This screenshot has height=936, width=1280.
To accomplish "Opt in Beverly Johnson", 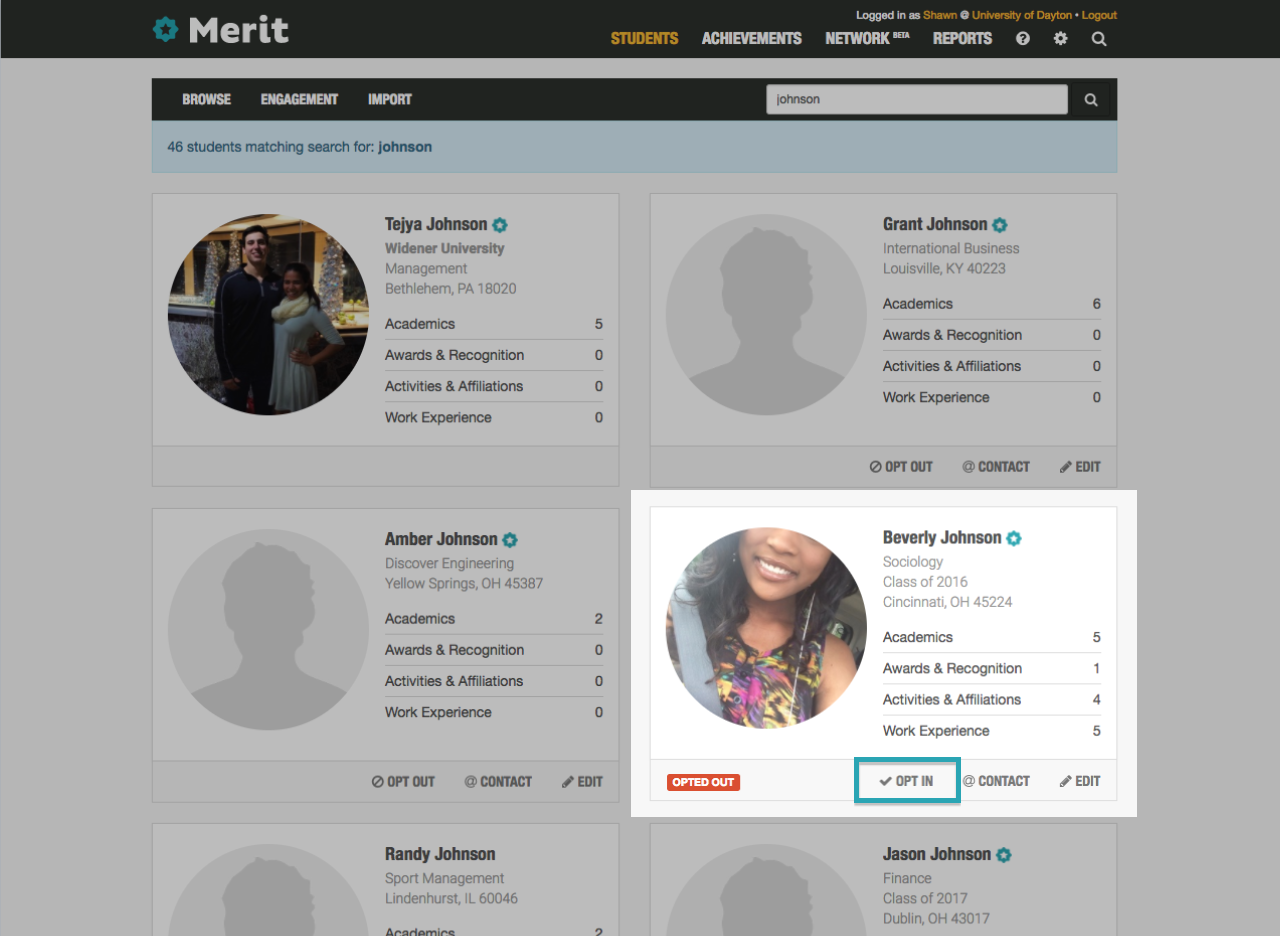I will pos(907,781).
